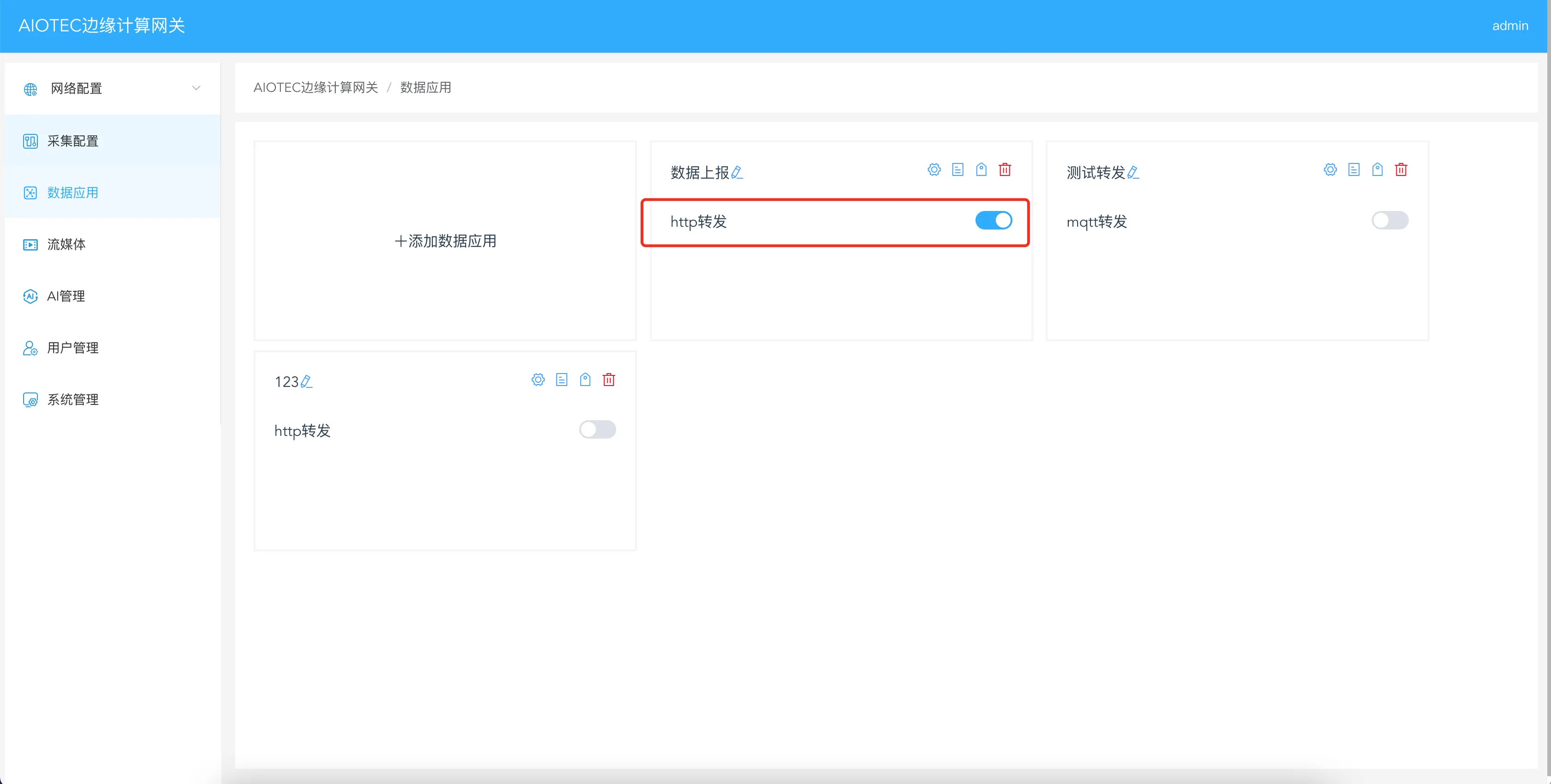Expand 网络配置 sidebar chevron
The image size is (1551, 784).
[196, 89]
